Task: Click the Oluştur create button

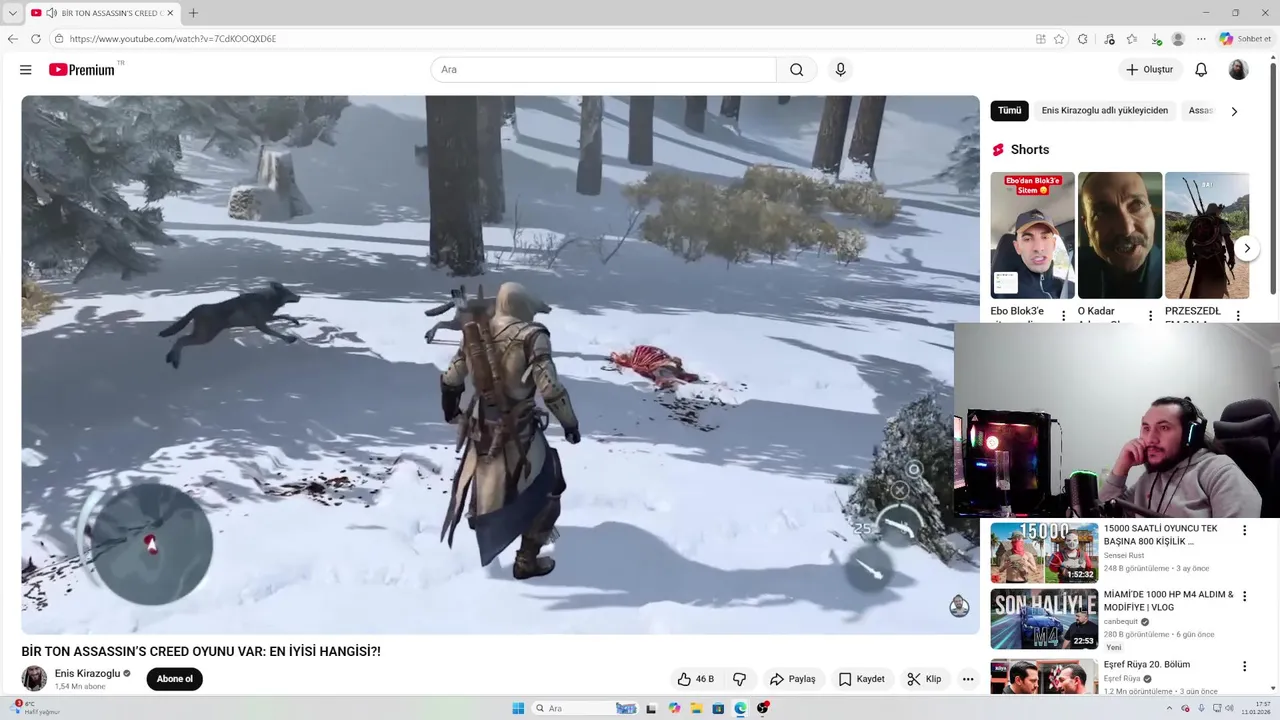Action: point(1150,70)
